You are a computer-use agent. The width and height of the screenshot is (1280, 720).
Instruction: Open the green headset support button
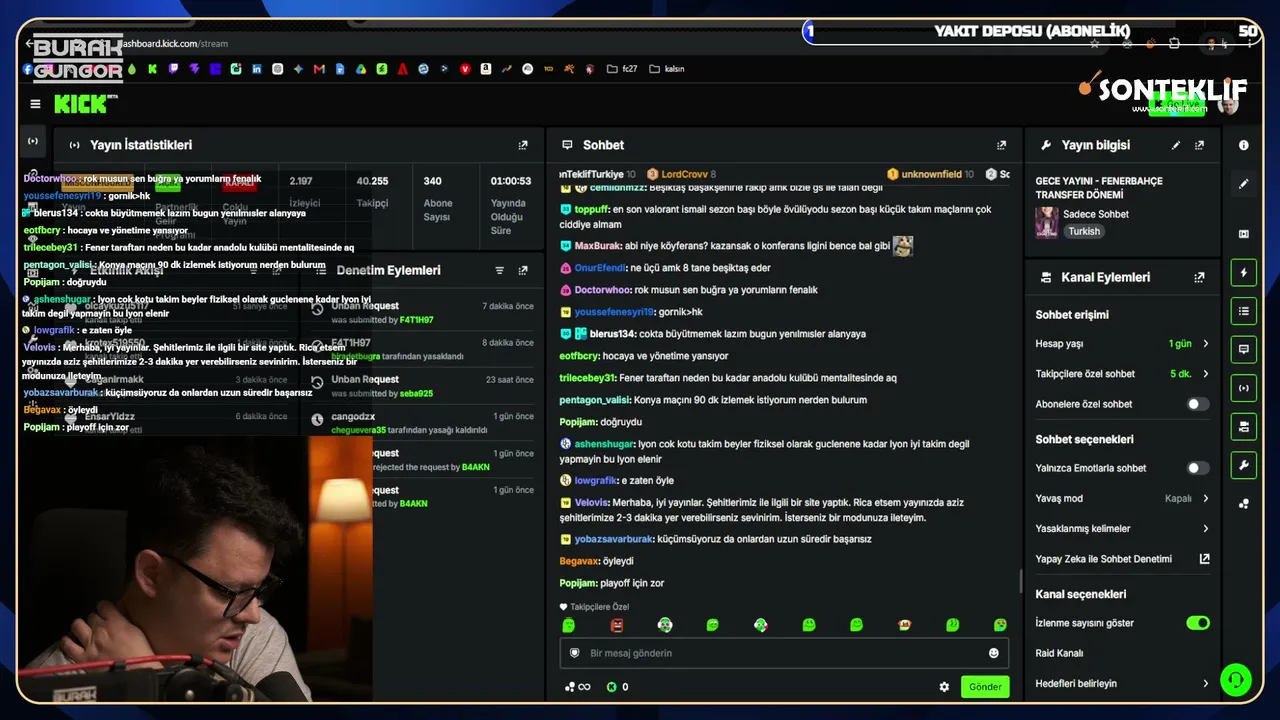(x=1236, y=680)
